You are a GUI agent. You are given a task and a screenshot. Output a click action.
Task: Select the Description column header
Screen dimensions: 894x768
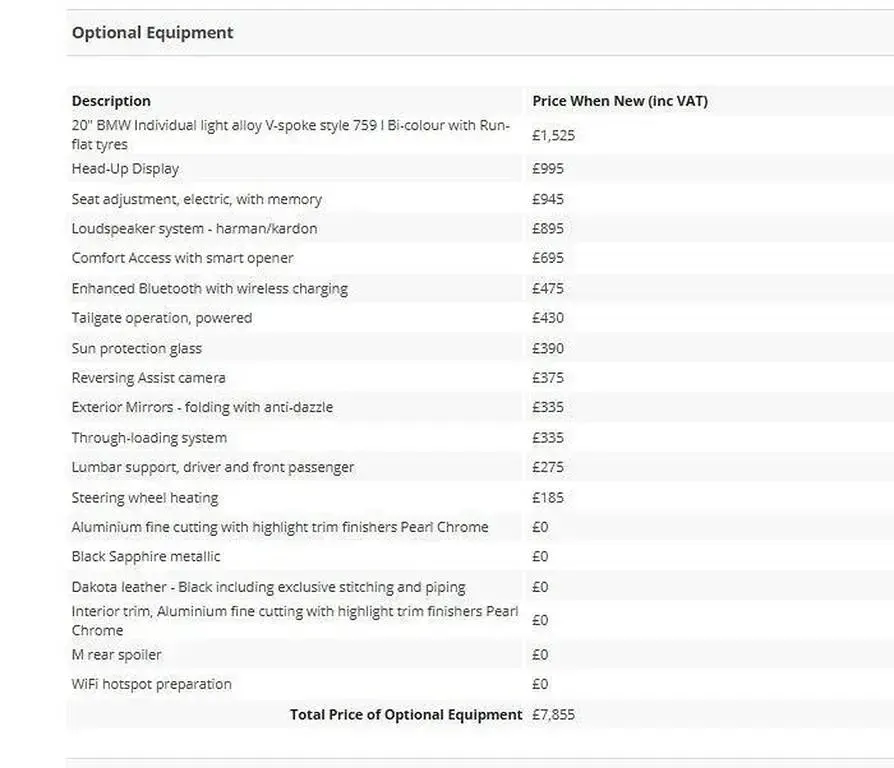(111, 101)
